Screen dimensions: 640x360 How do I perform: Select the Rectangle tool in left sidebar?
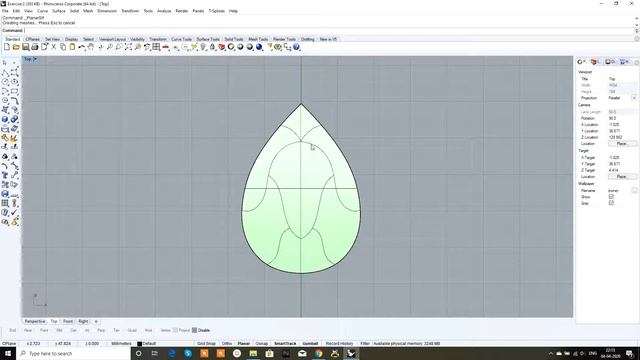click(14, 91)
